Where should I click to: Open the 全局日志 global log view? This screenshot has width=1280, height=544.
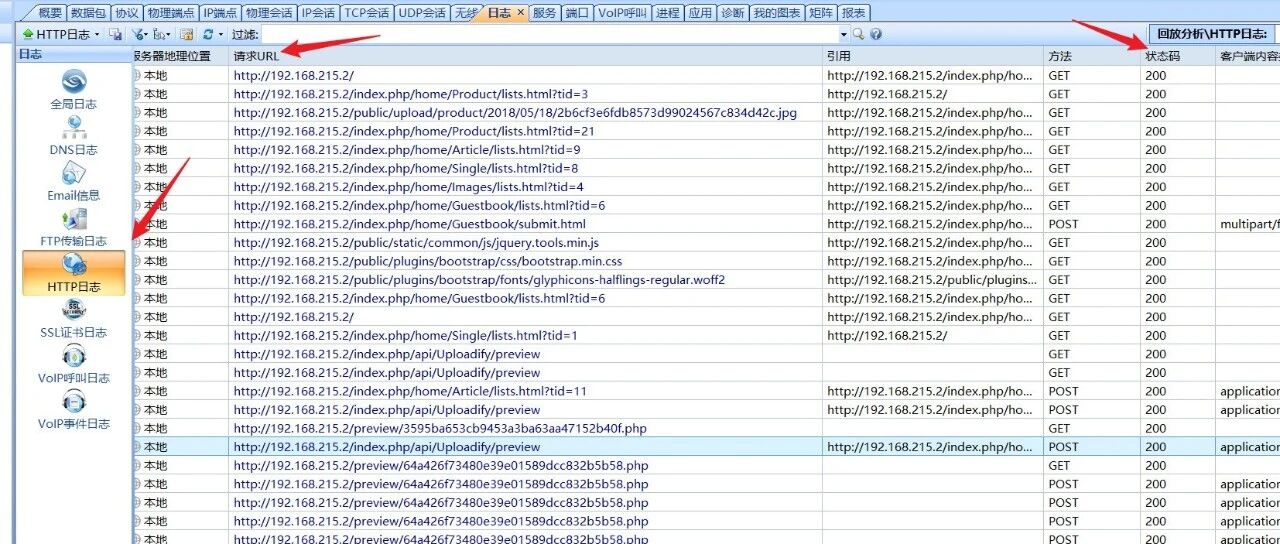click(x=75, y=90)
